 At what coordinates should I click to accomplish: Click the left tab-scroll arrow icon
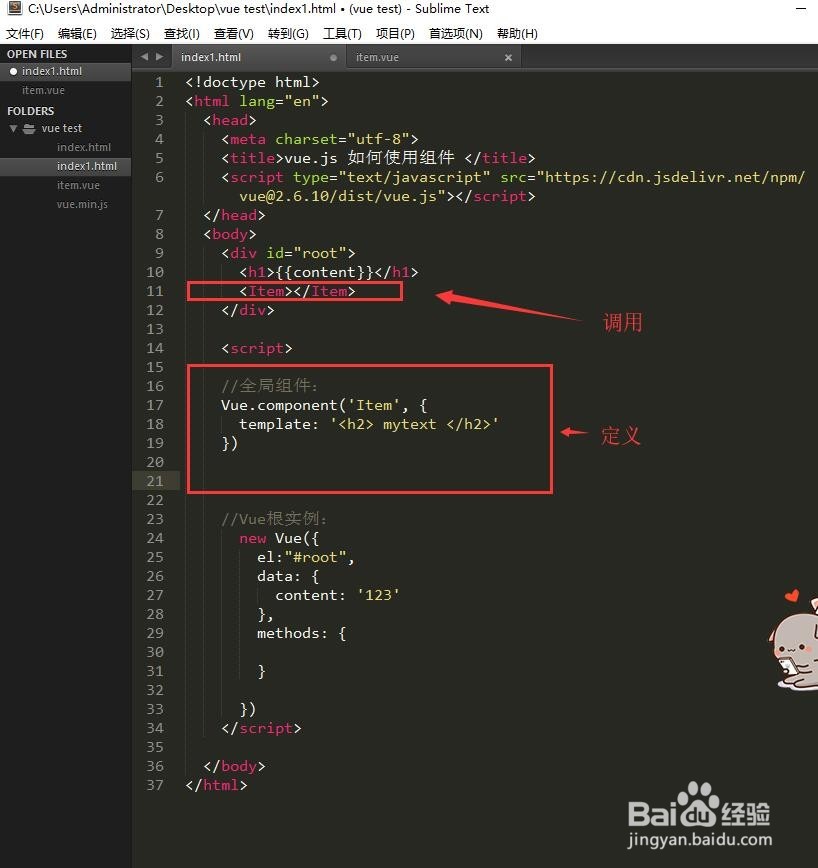click(144, 57)
